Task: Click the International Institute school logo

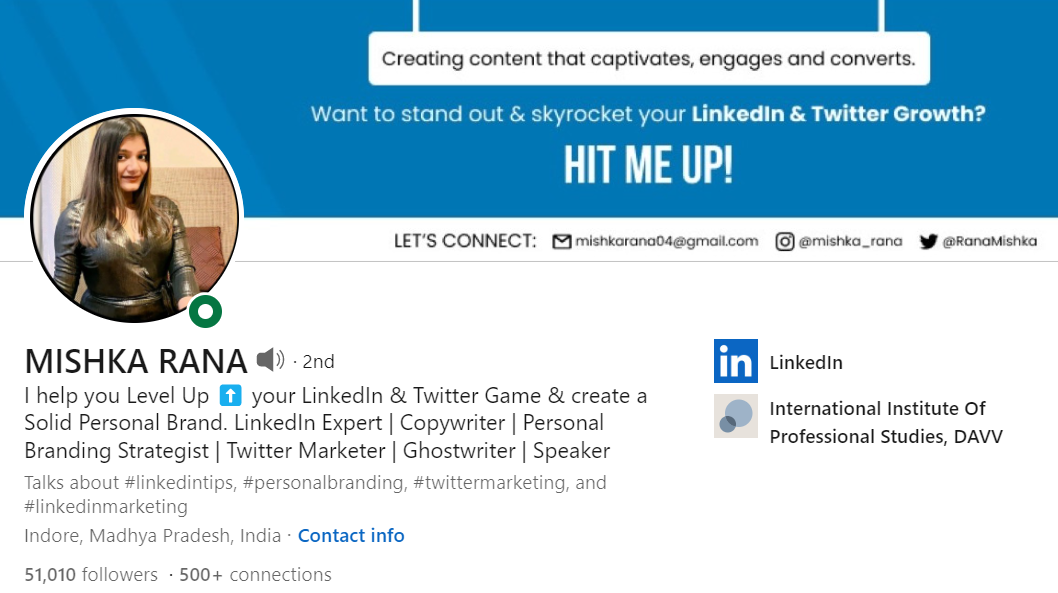Action: [x=735, y=416]
